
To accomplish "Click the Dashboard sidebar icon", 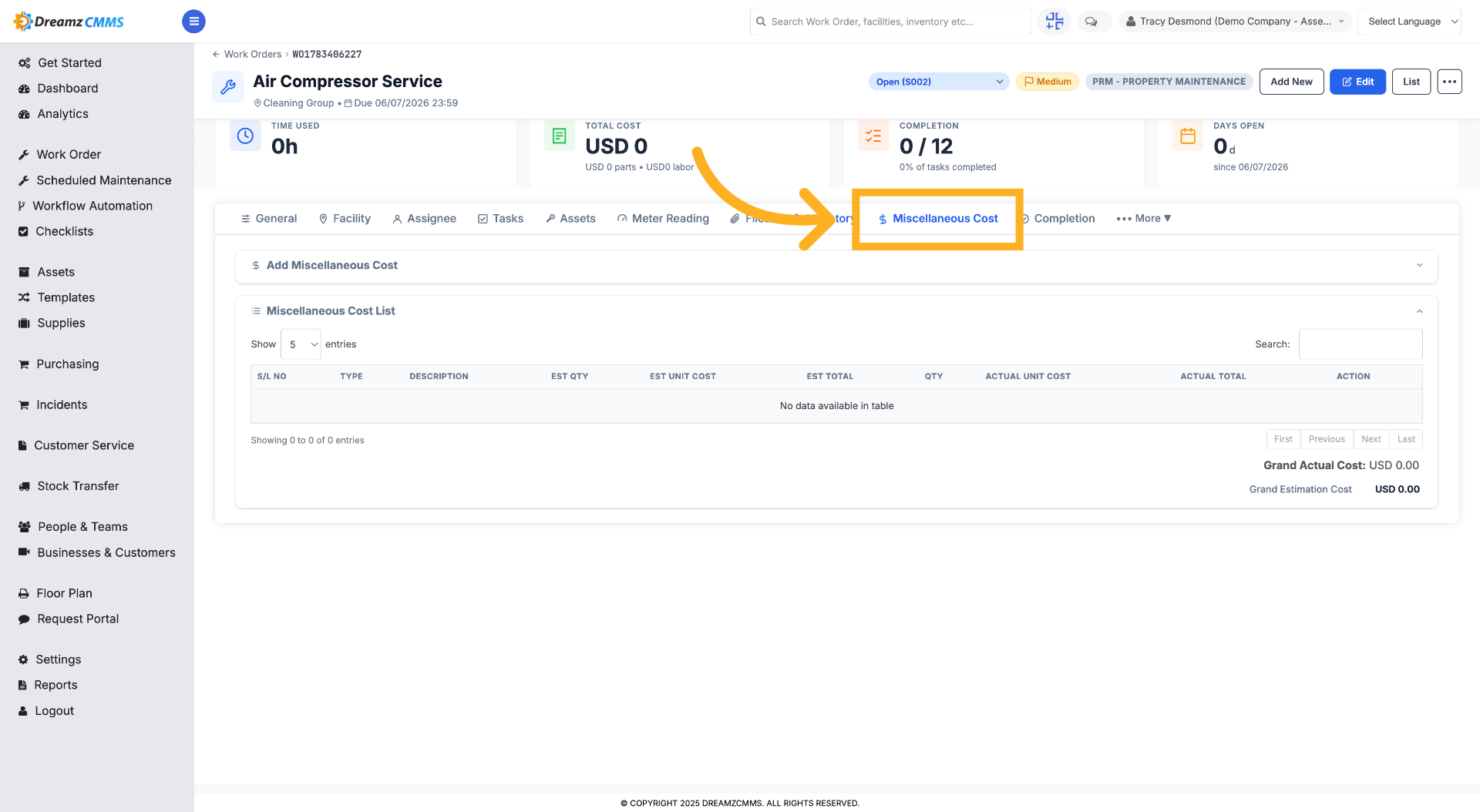I will click(24, 89).
